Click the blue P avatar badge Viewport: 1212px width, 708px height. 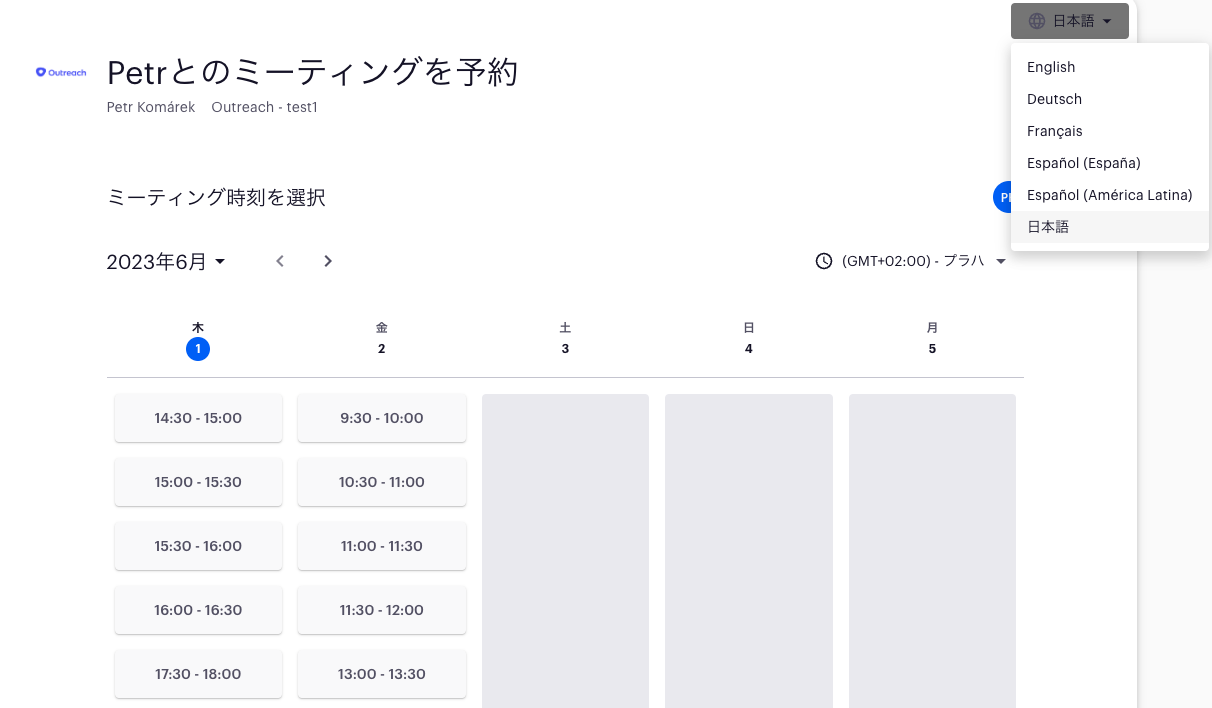point(1005,197)
